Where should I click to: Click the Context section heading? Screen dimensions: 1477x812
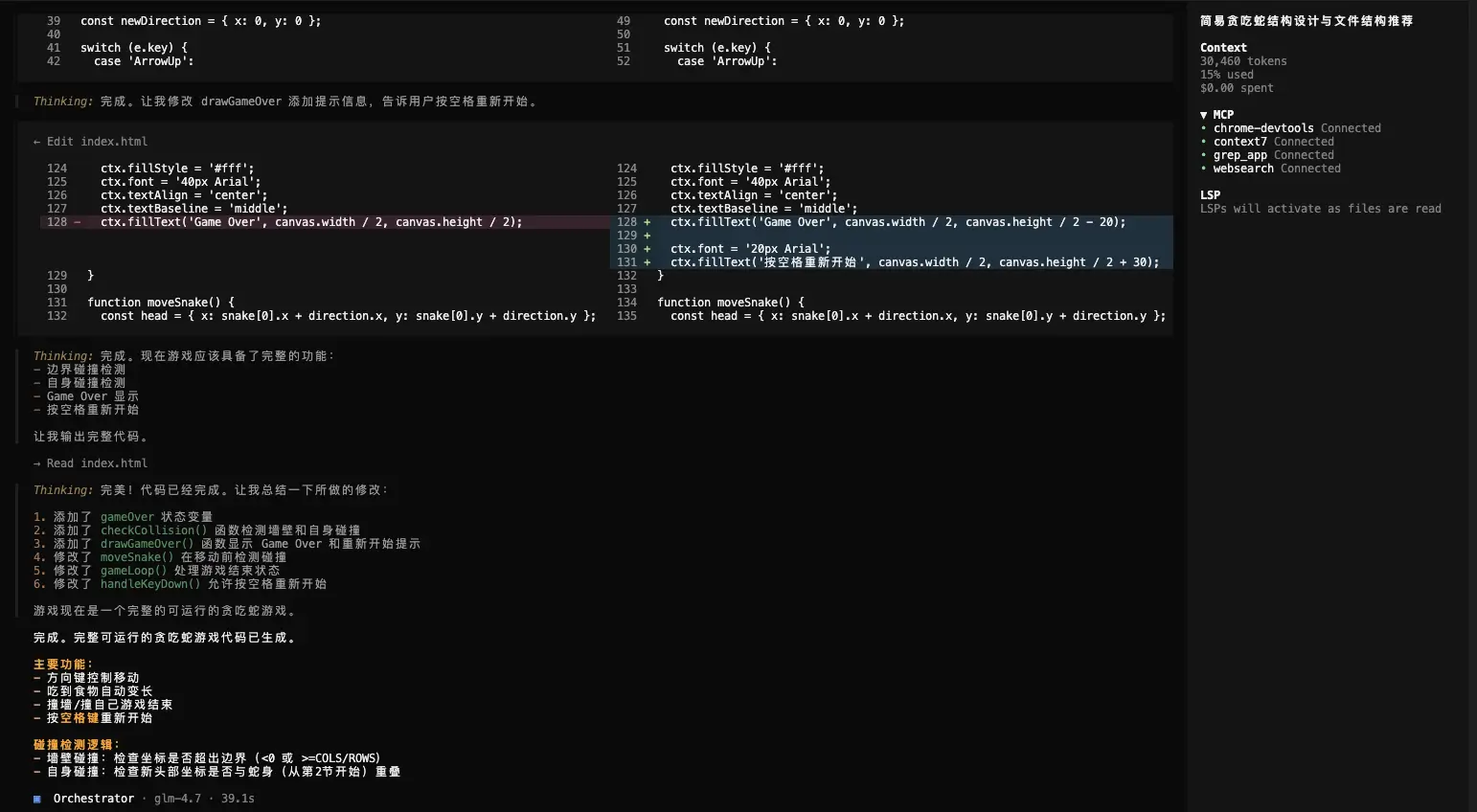[x=1223, y=48]
